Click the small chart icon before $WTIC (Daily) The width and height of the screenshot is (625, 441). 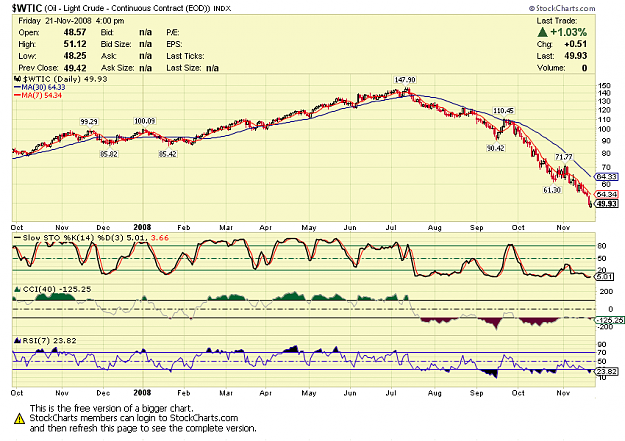[x=17, y=79]
